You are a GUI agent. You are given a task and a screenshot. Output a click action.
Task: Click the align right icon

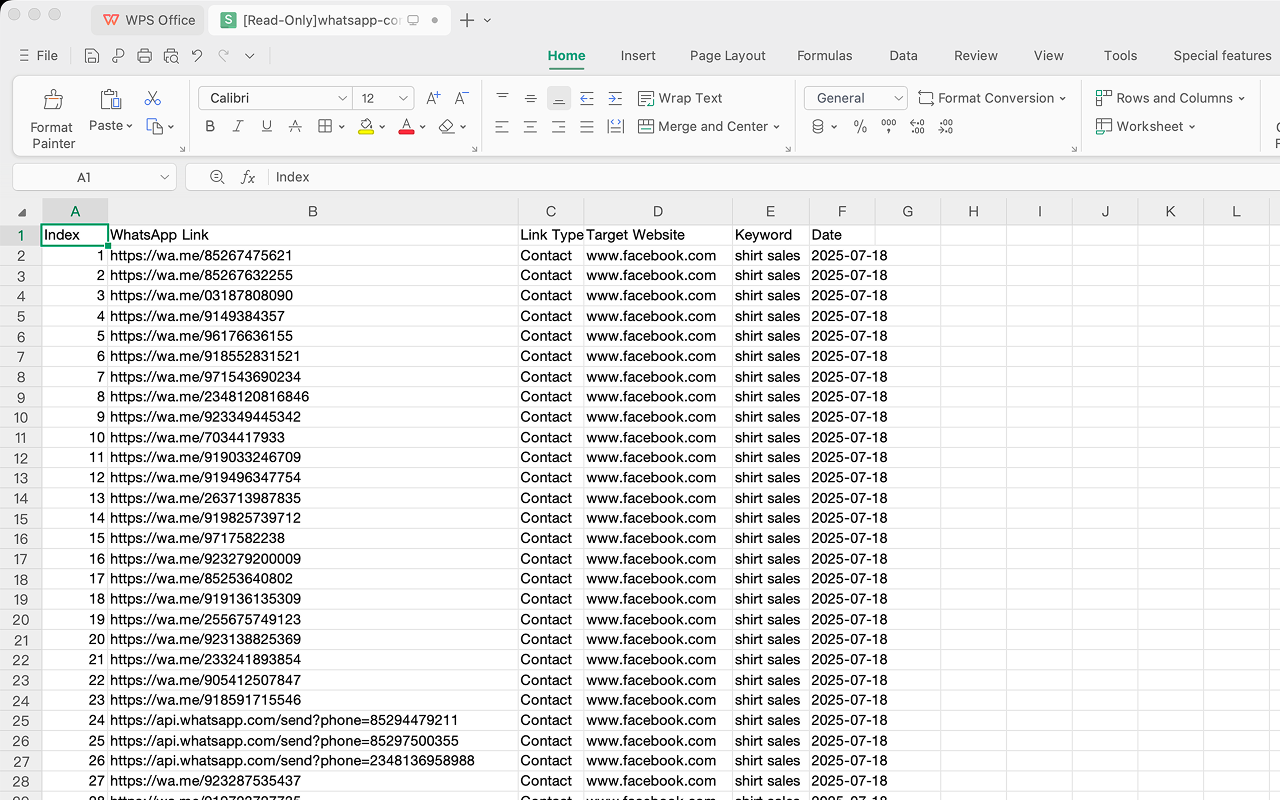(x=558, y=126)
